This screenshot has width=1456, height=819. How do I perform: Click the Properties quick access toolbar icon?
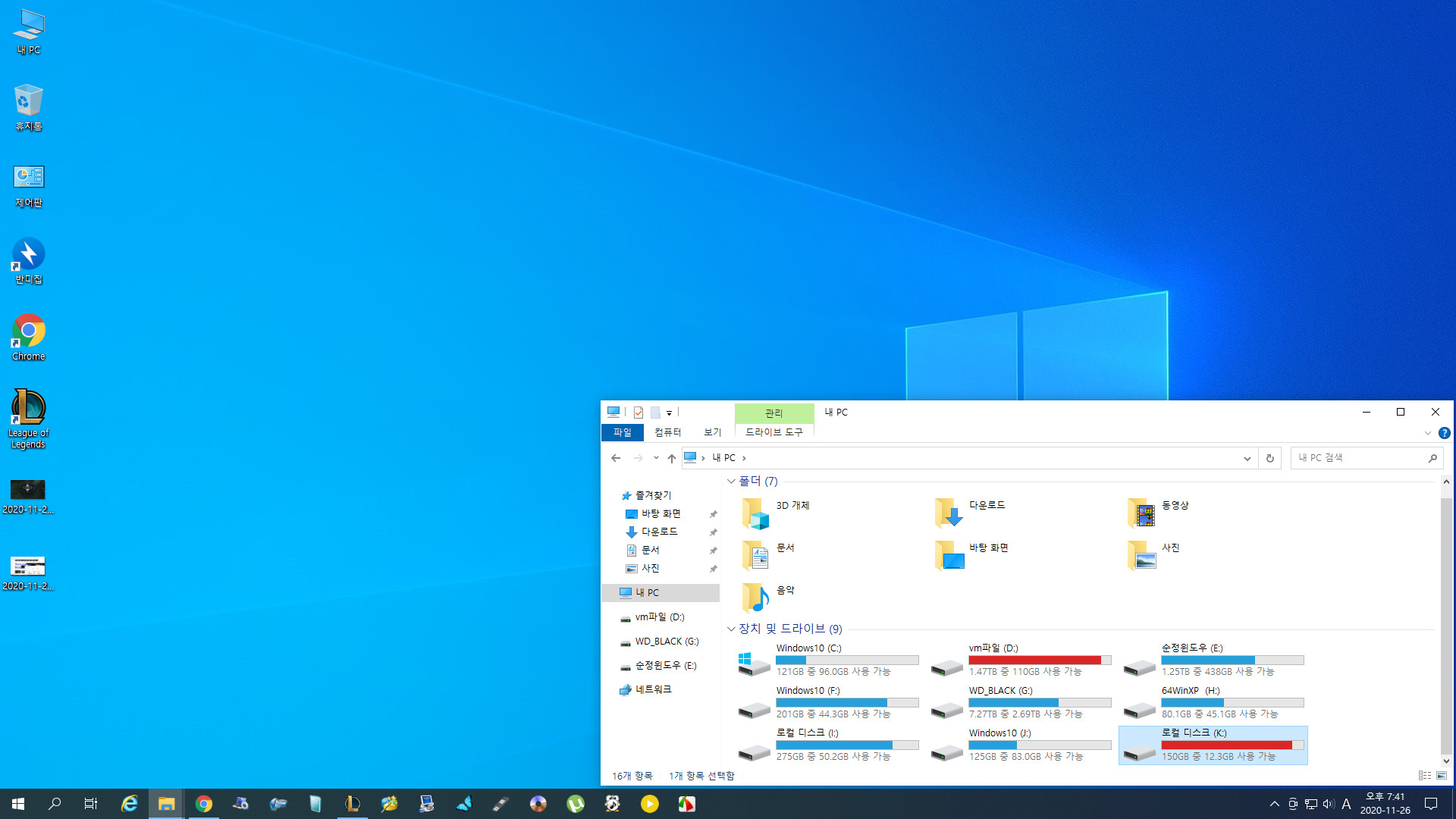639,413
